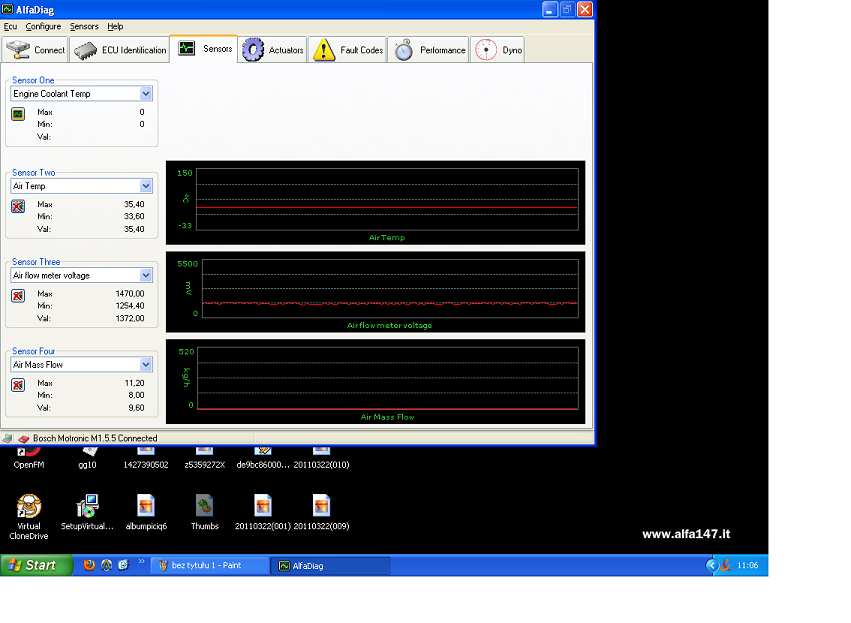851x623 pixels.
Task: Expand Engine Coolant Temp dropdown
Action: click(146, 94)
